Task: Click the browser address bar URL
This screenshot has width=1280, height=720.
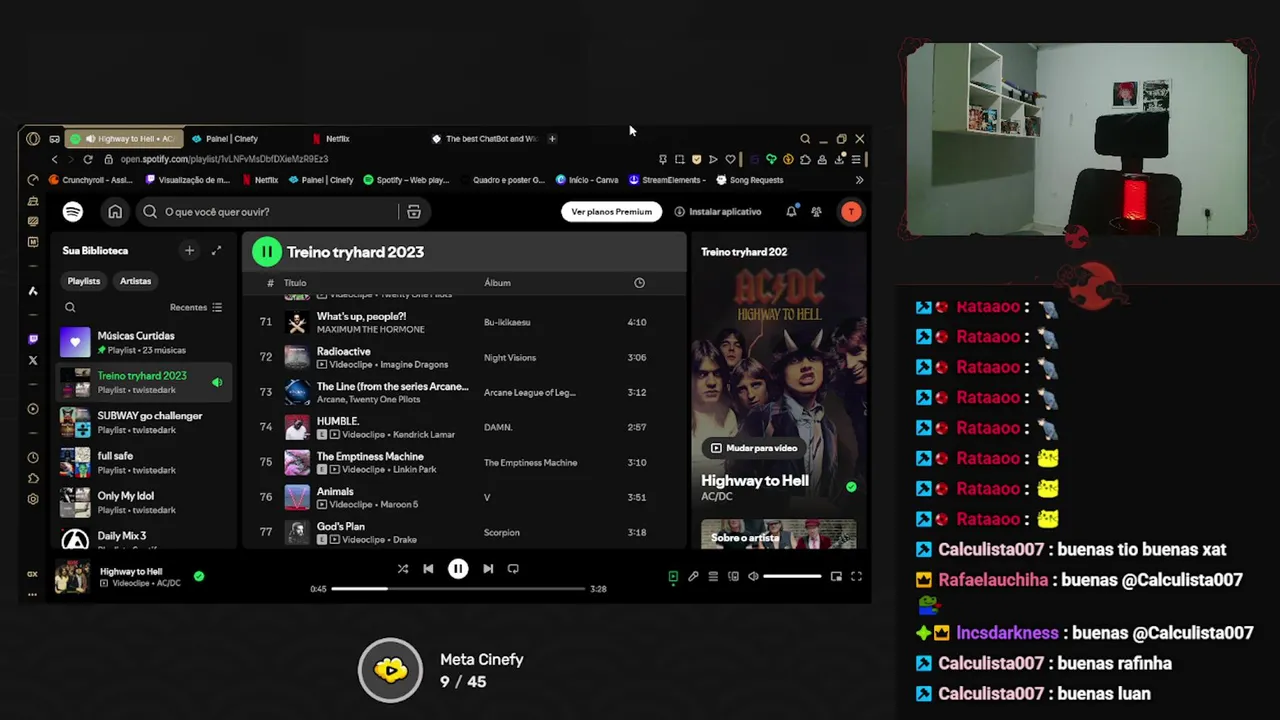Action: pyautogui.click(x=224, y=159)
